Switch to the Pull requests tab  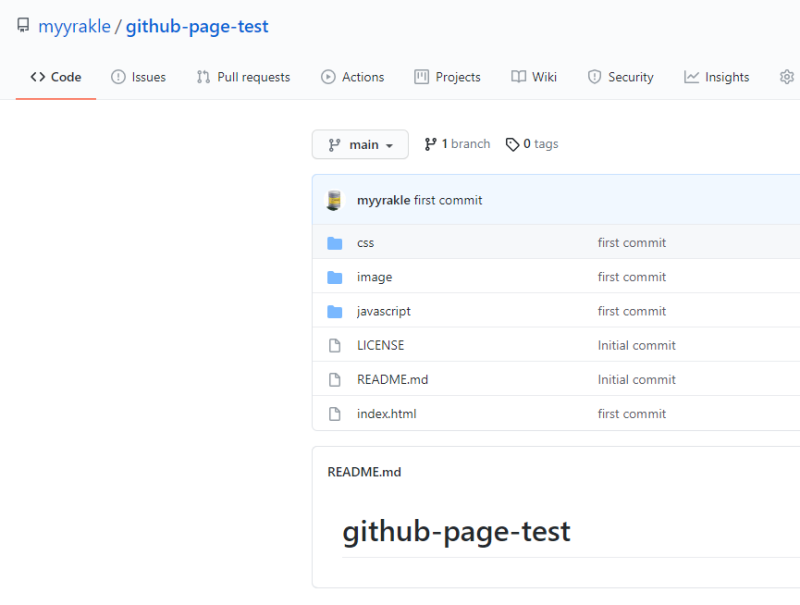tap(243, 77)
